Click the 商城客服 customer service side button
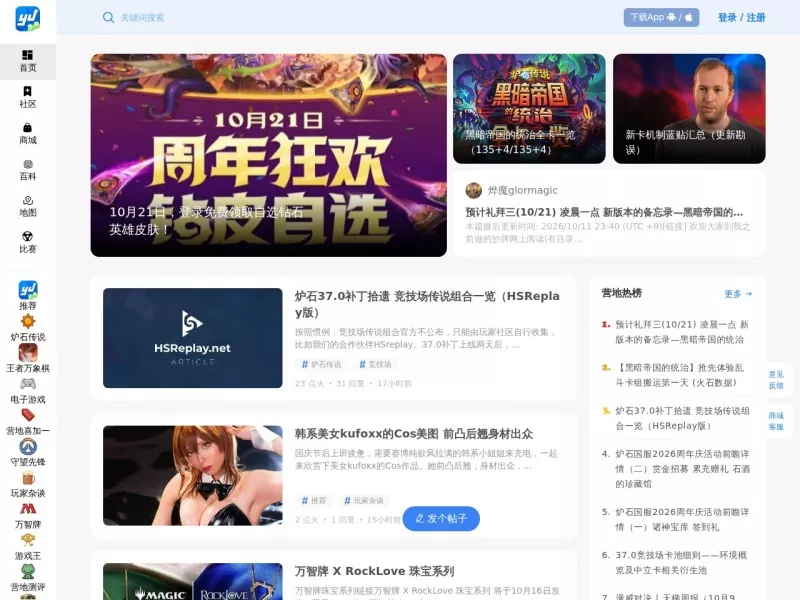 click(776, 421)
